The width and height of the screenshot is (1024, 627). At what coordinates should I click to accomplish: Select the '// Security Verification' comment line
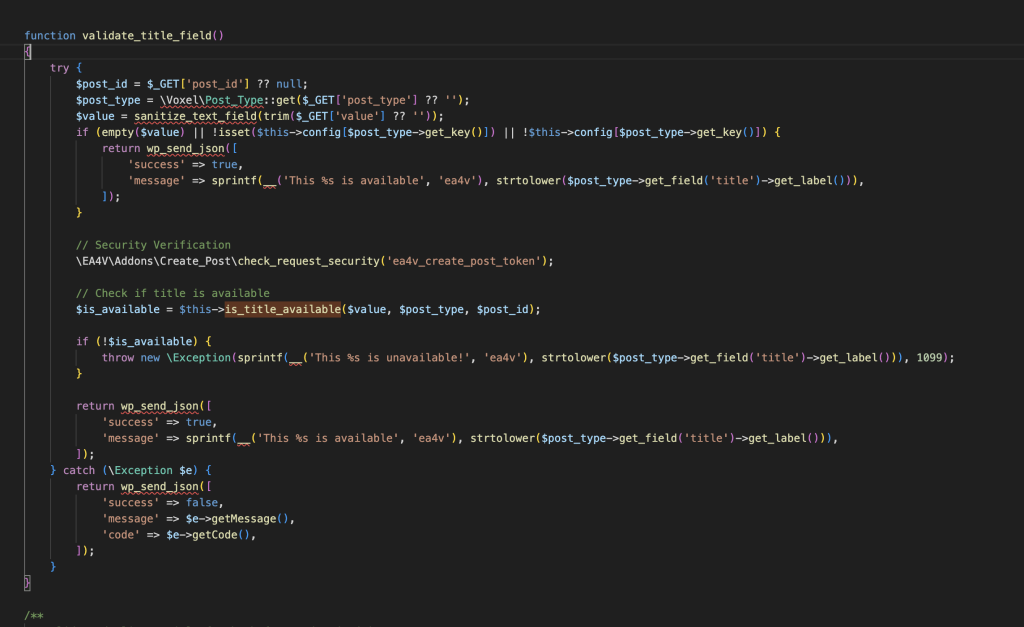(153, 245)
